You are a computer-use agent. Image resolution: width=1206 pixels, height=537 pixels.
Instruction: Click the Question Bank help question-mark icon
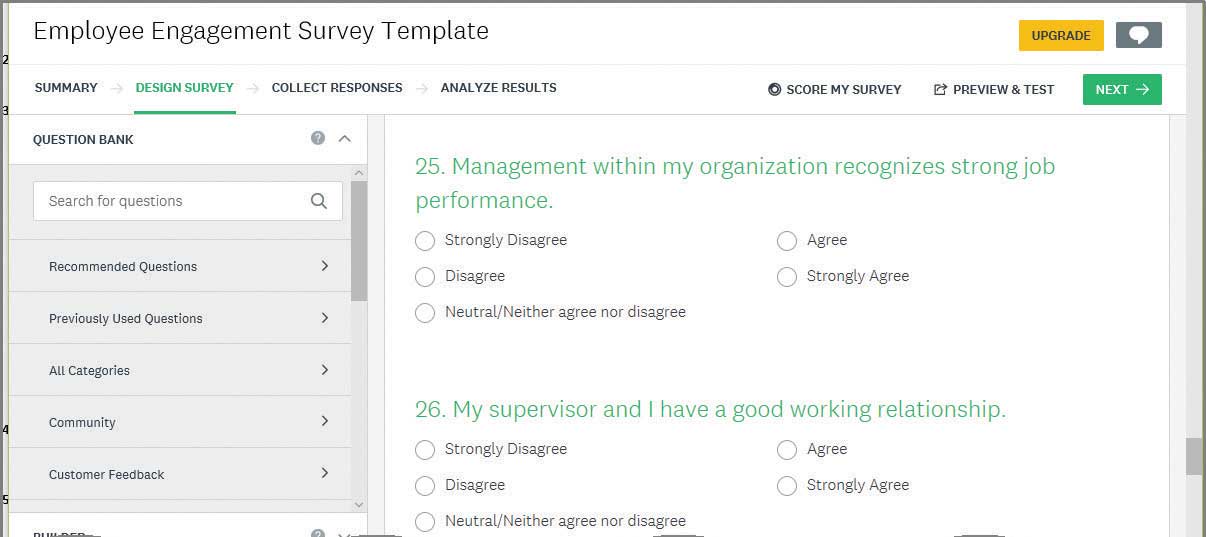tap(318, 138)
